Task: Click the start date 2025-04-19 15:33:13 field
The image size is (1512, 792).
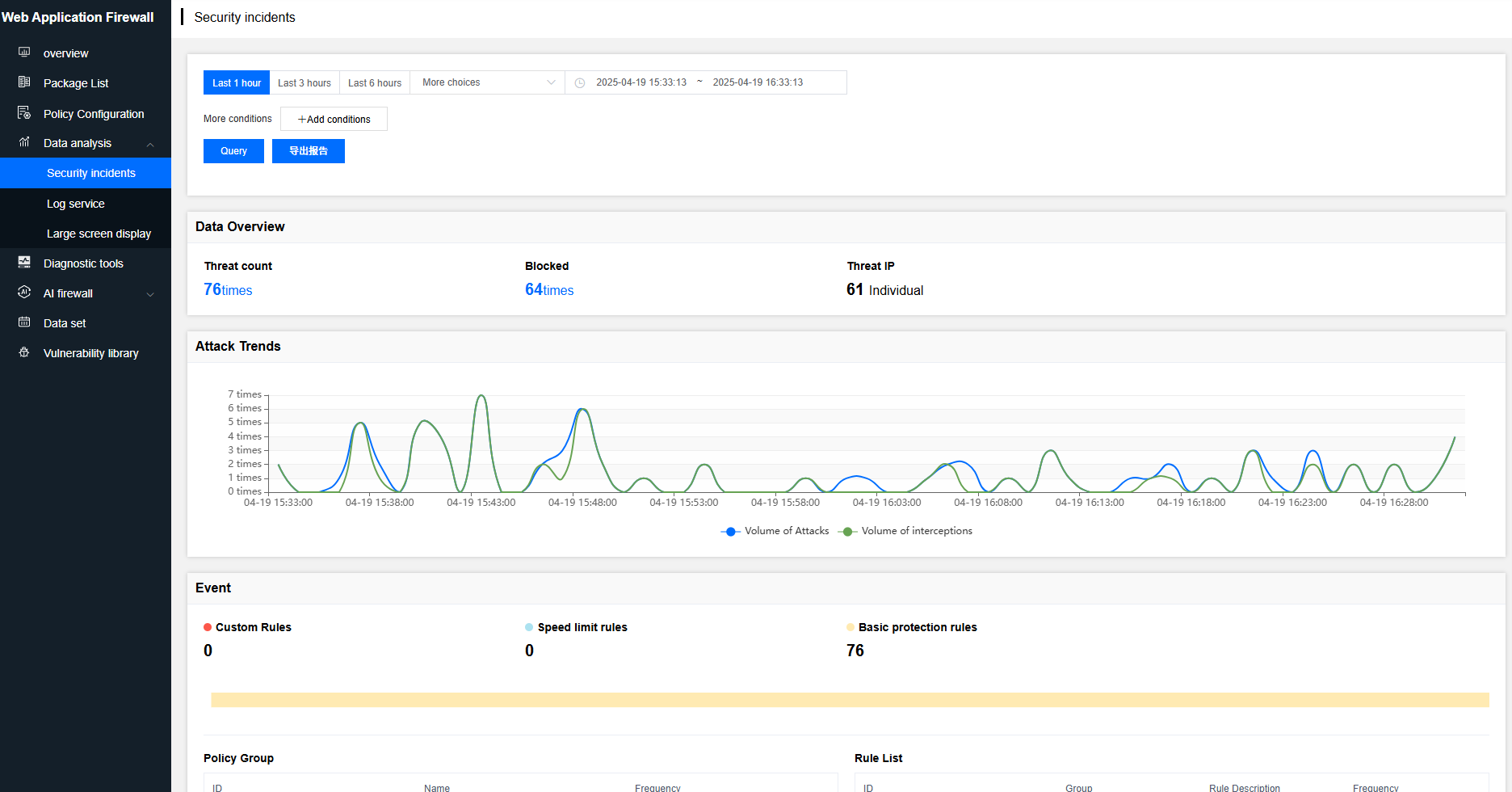Action: coord(641,82)
